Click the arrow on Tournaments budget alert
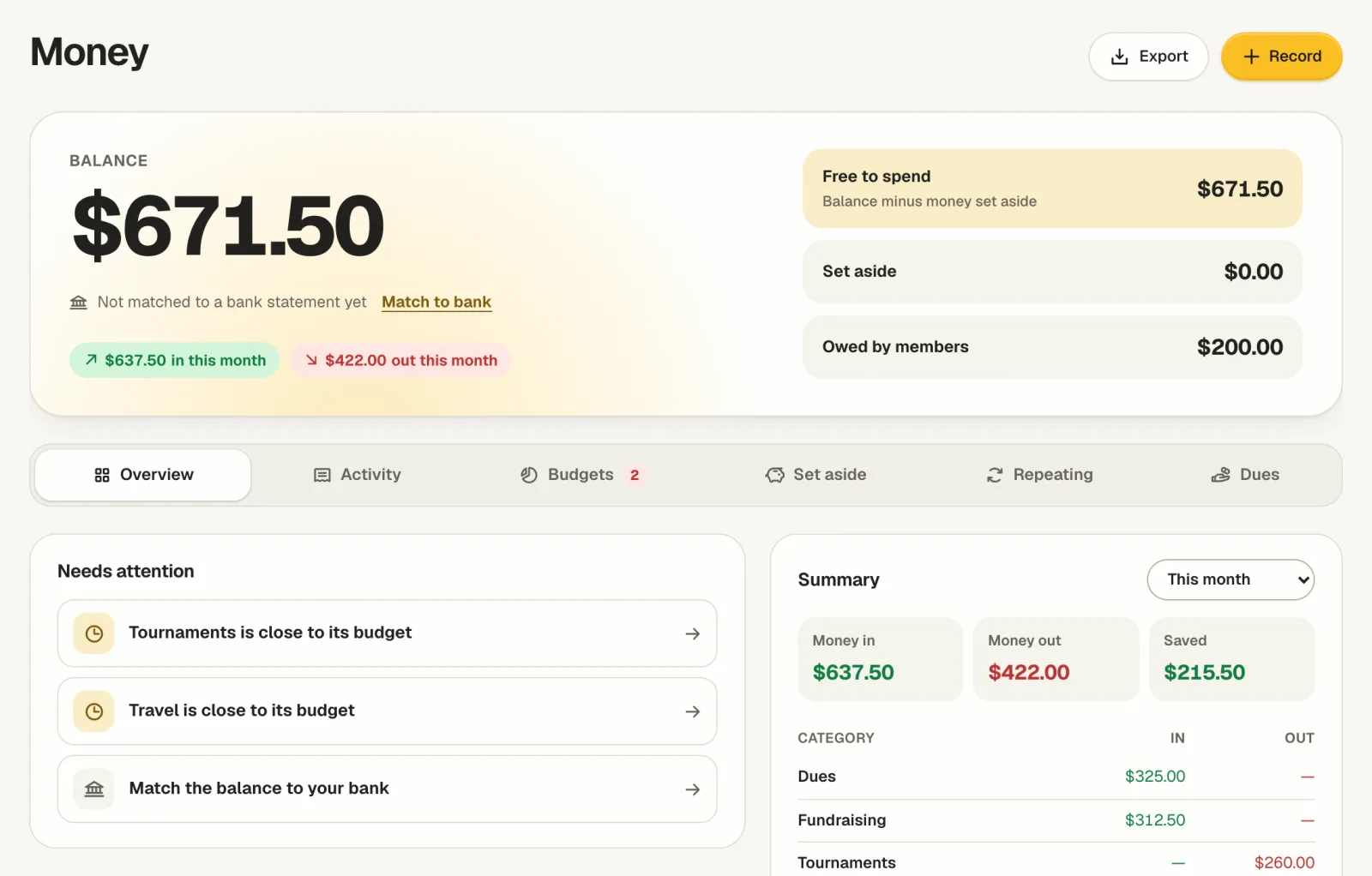 click(693, 633)
